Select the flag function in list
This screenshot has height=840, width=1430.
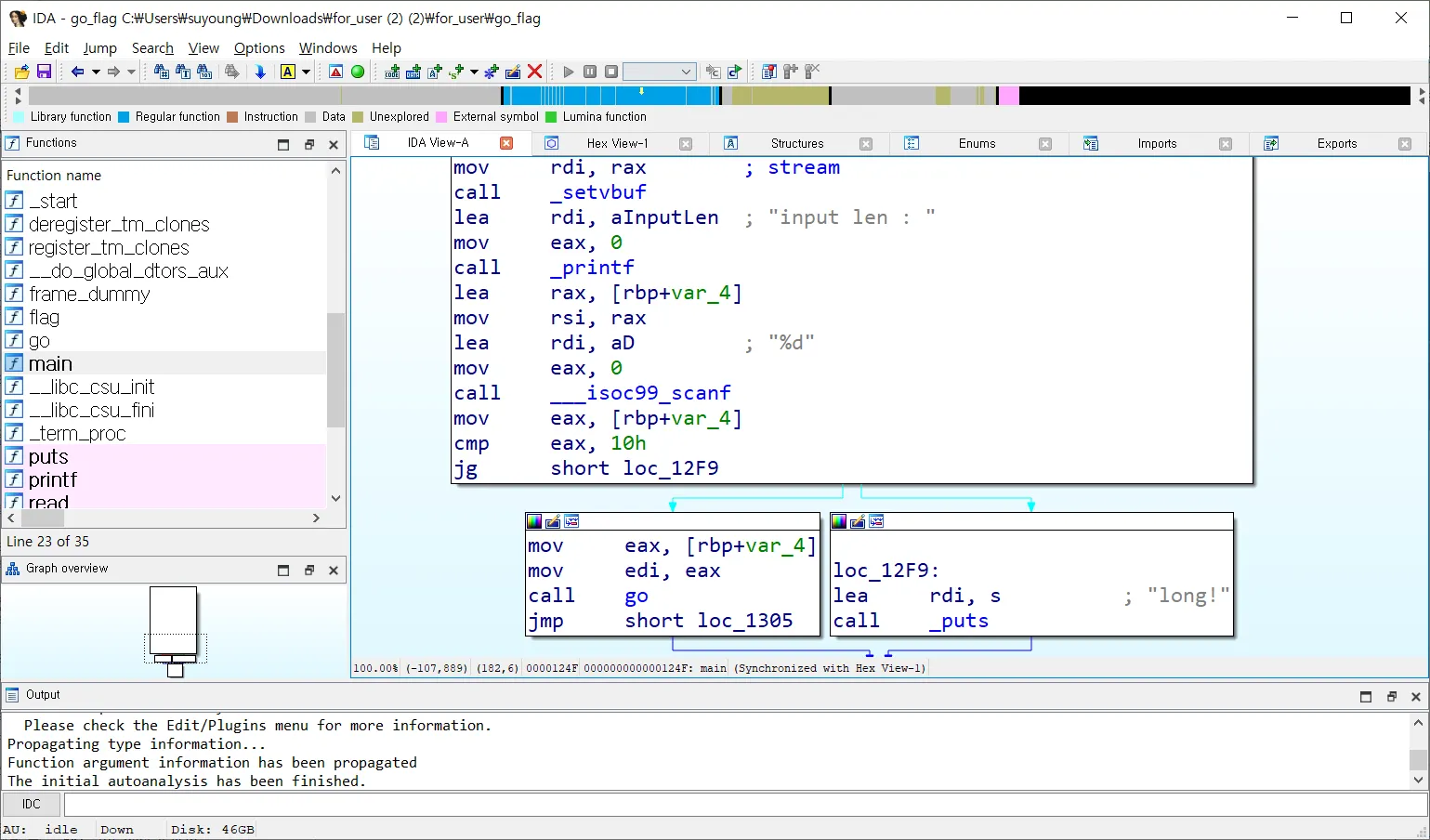(x=44, y=318)
